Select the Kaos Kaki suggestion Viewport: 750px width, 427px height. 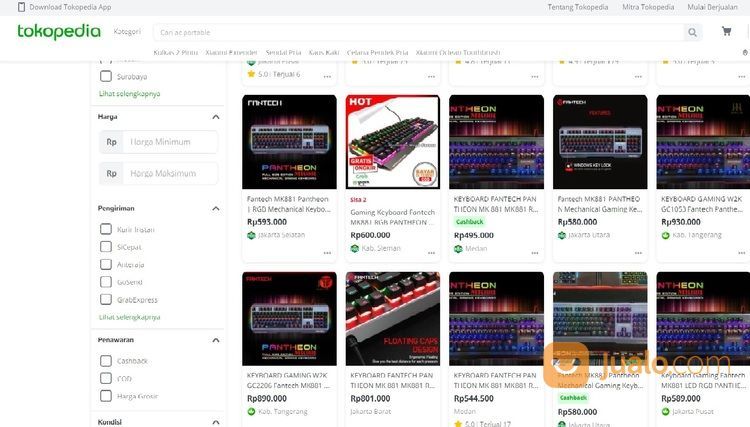324,52
